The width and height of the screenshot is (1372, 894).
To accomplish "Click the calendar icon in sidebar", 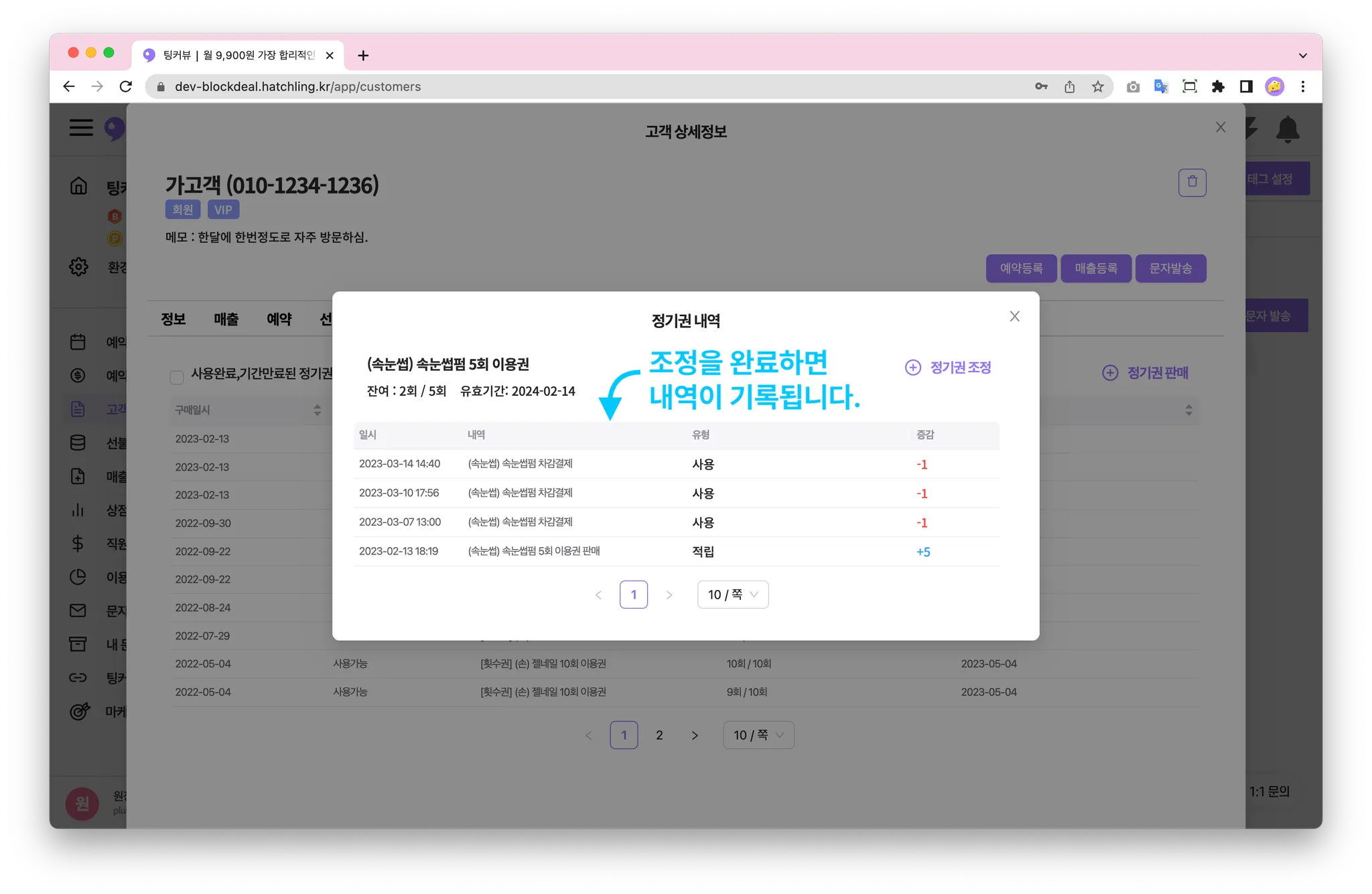I will pyautogui.click(x=78, y=342).
